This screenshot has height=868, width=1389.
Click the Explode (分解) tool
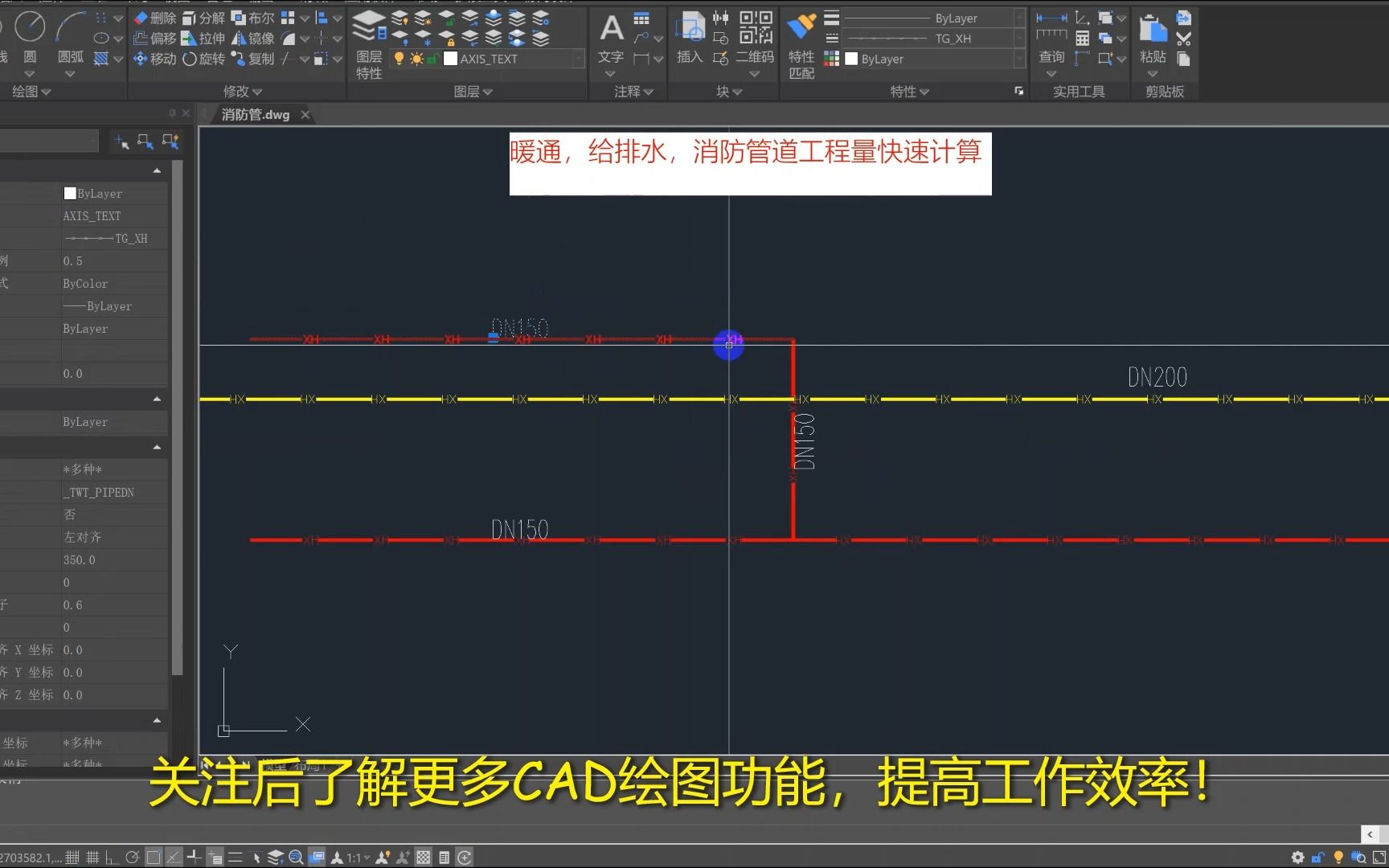coord(203,18)
